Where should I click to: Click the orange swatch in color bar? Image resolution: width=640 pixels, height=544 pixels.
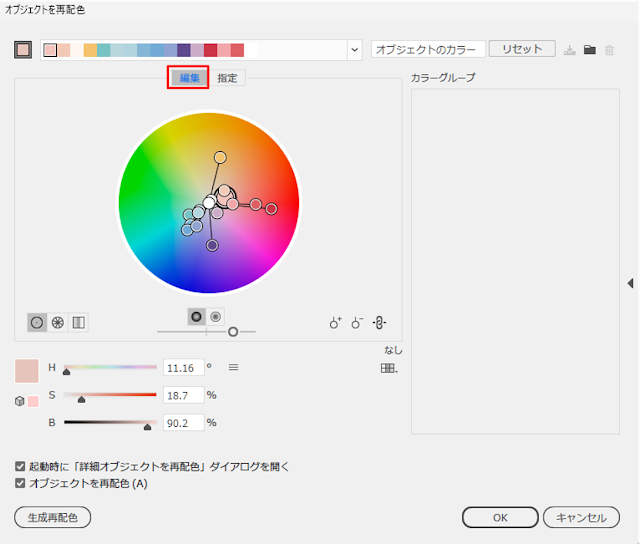tap(90, 50)
